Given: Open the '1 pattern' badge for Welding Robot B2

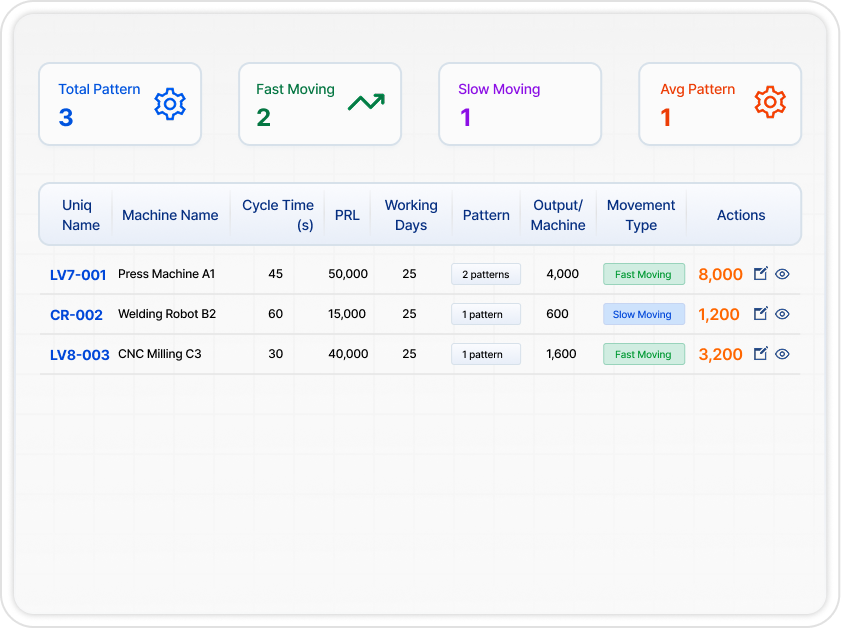Looking at the screenshot, I should click(x=486, y=314).
